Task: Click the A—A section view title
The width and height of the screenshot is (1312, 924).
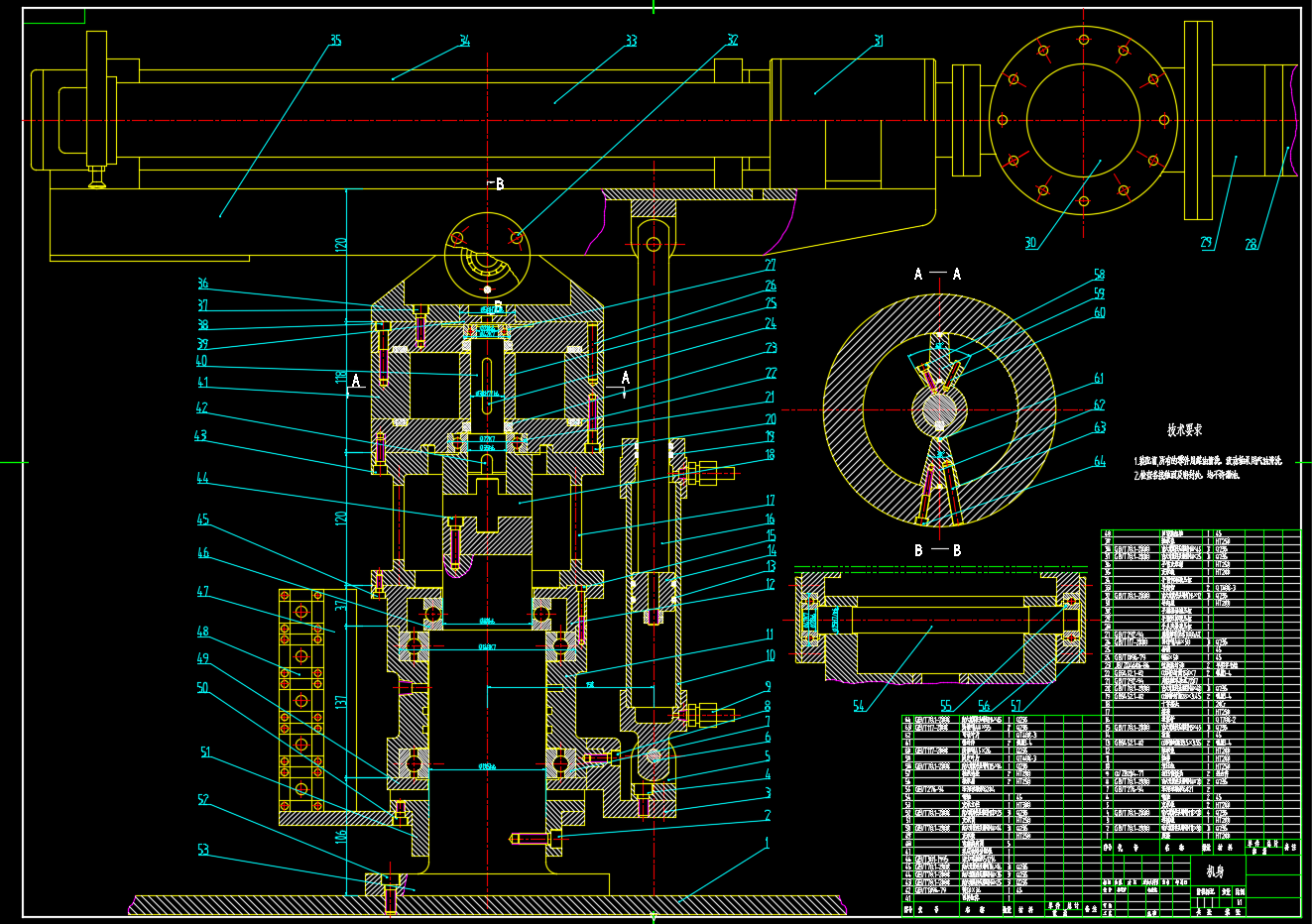Action: tap(937, 274)
